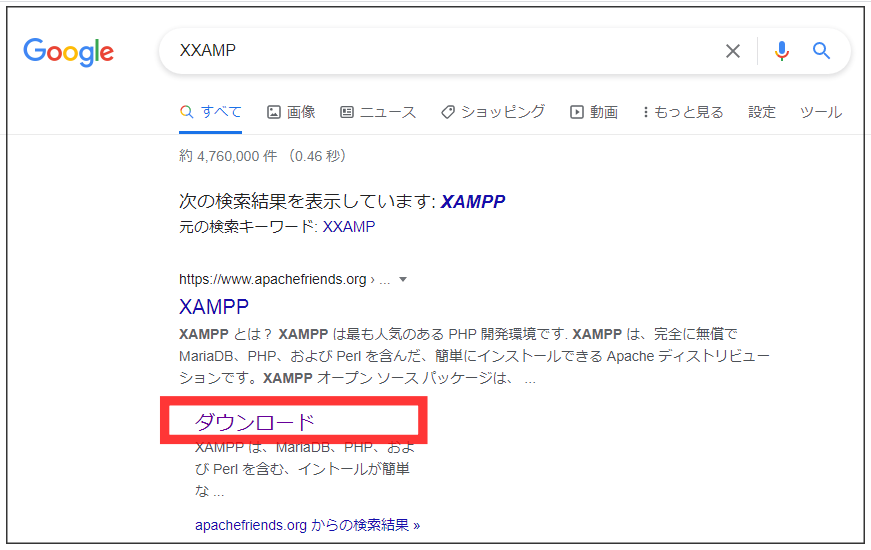Open the 設定 menu
Screen dimensions: 871x550
tap(762, 112)
